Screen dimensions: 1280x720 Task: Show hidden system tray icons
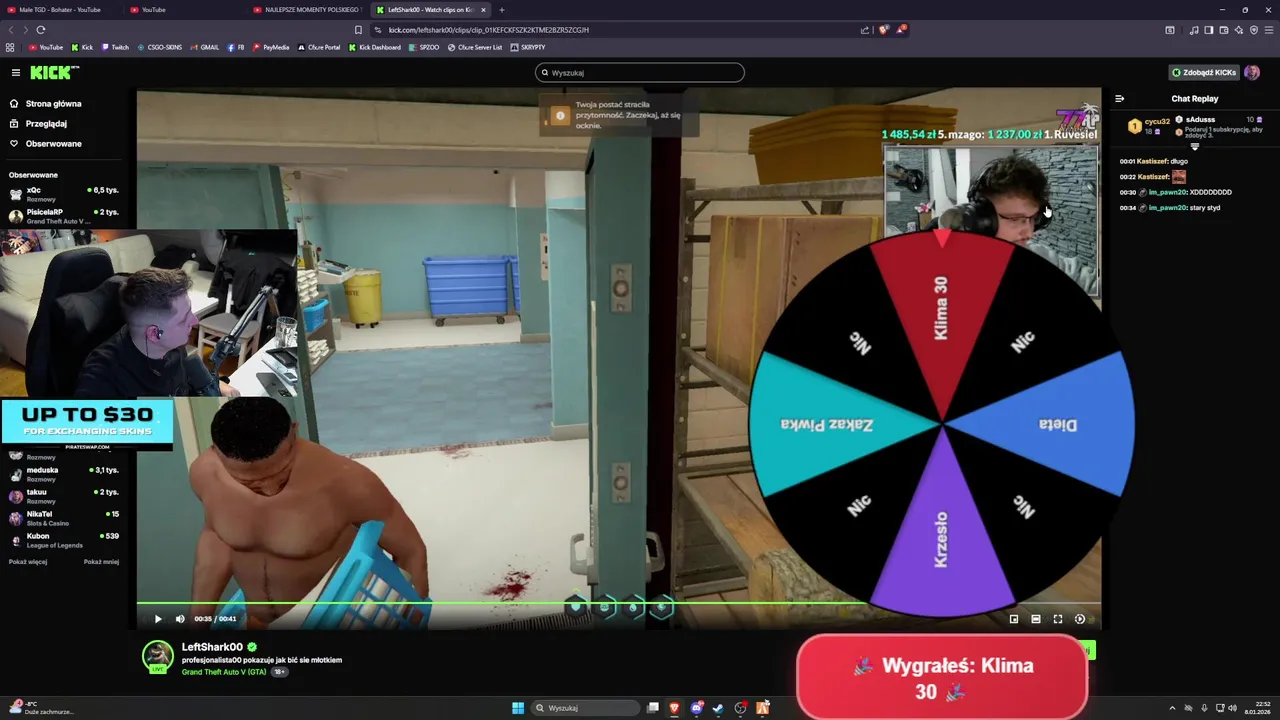1174,708
